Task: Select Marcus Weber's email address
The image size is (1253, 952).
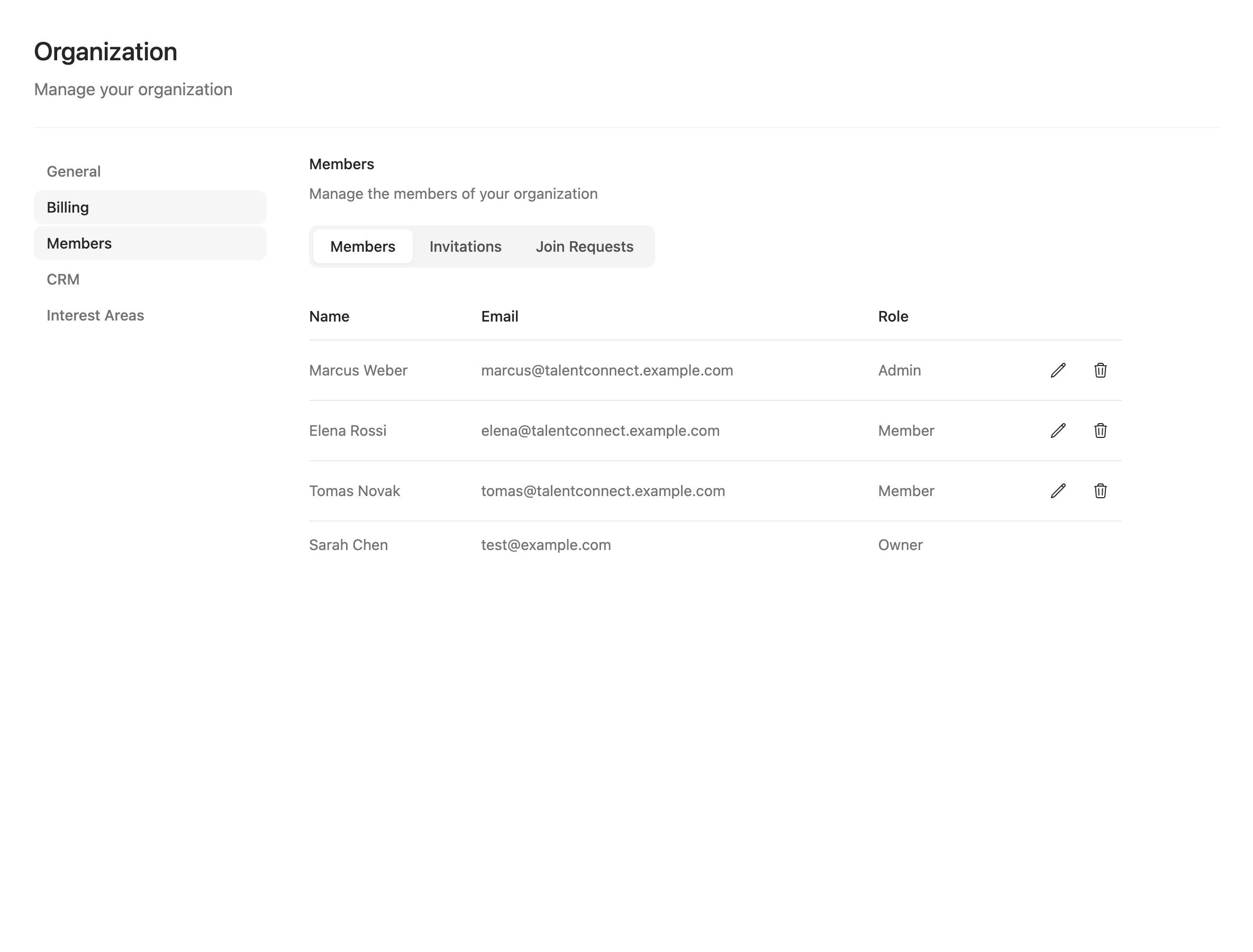Action: pyautogui.click(x=606, y=371)
